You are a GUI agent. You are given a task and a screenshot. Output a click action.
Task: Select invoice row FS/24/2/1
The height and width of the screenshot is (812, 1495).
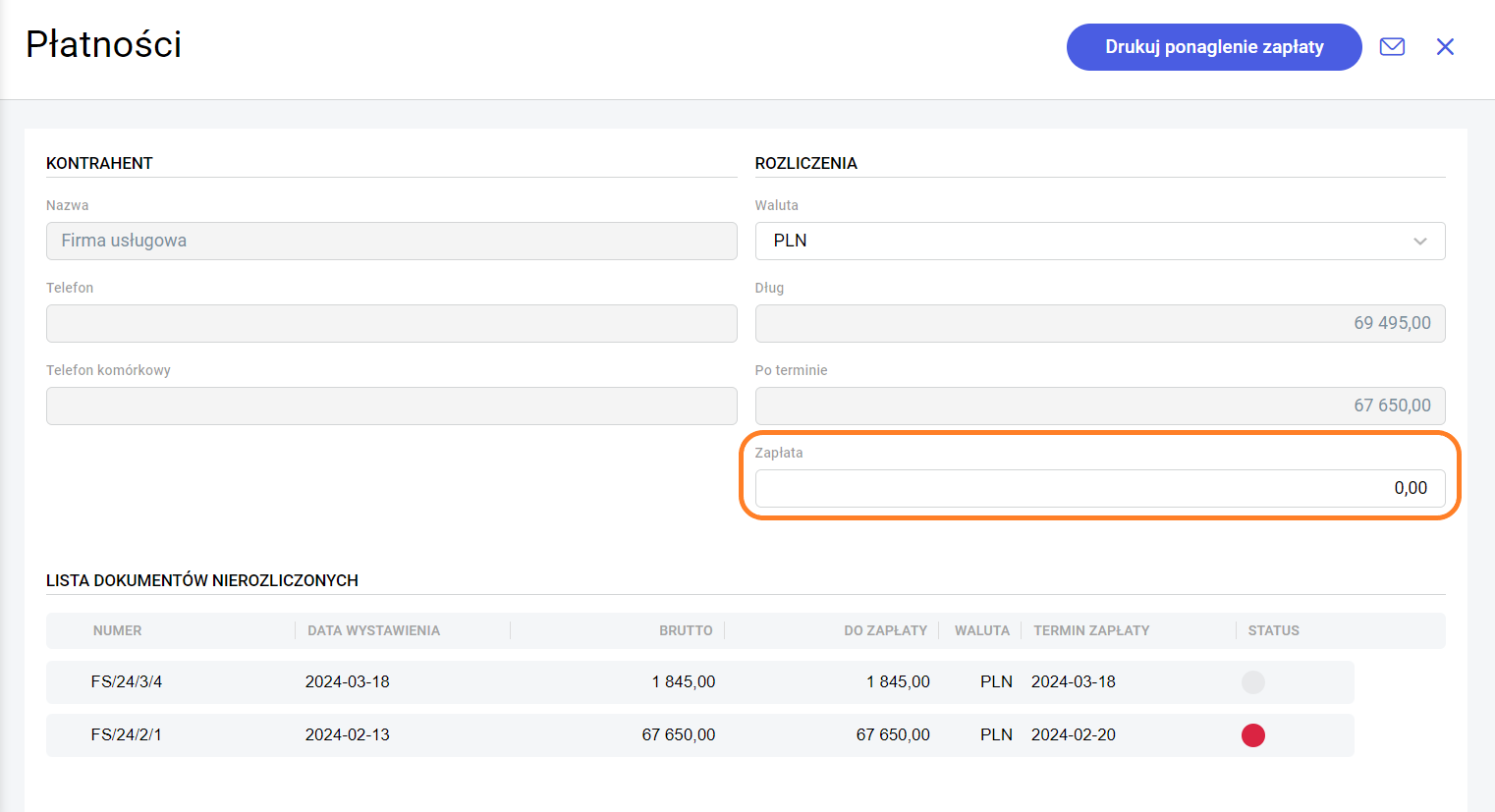point(127,734)
